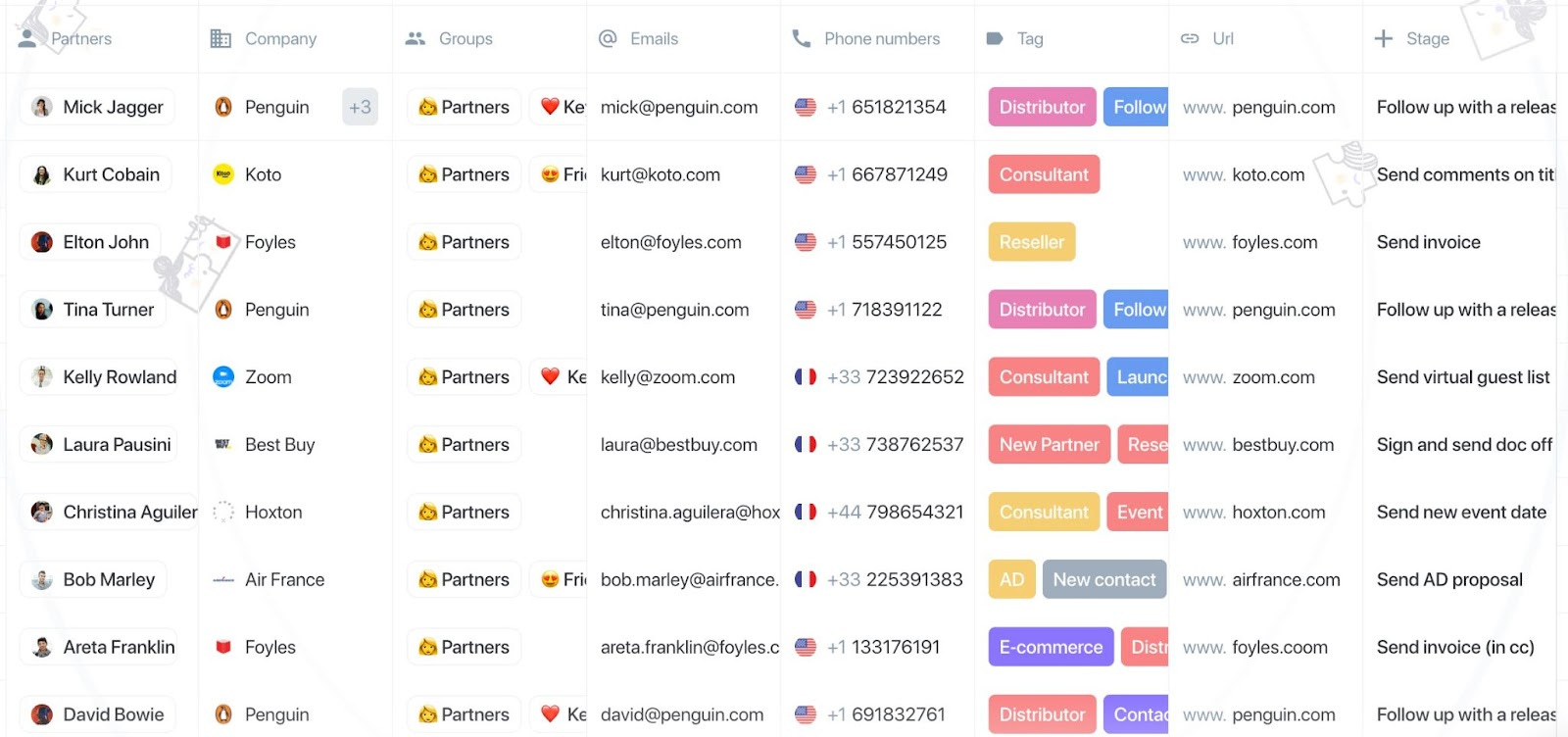
Task: Click the Url column link icon
Action: click(1190, 39)
